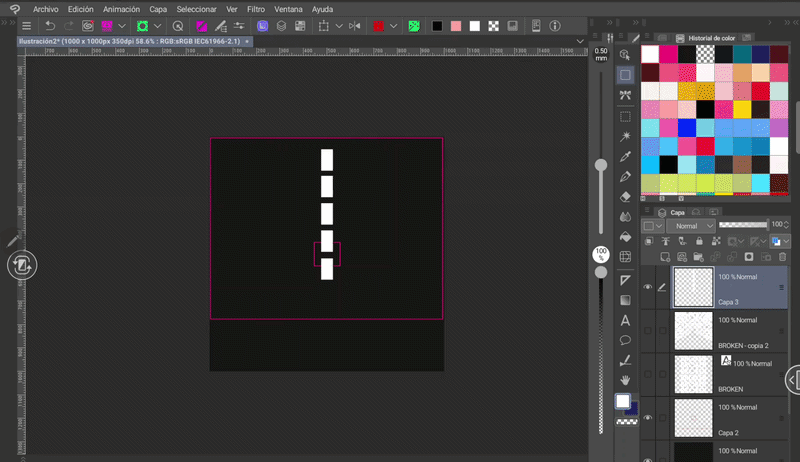Show the BROKEN - copia 2 layer
800x462 pixels.
647,330
